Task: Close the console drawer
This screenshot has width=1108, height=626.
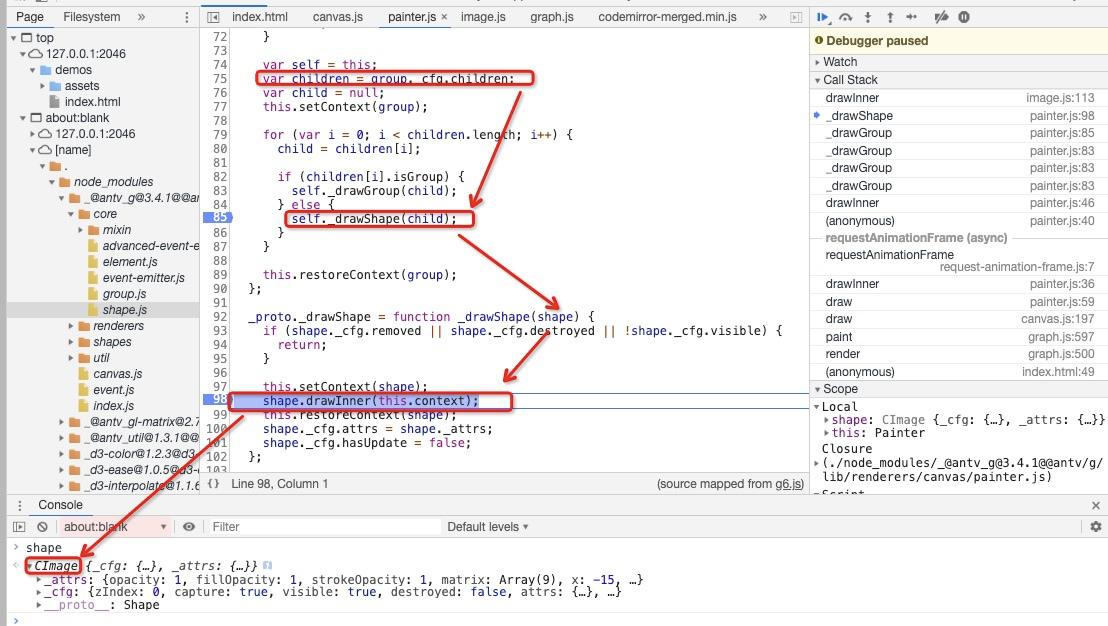Action: pos(1096,505)
